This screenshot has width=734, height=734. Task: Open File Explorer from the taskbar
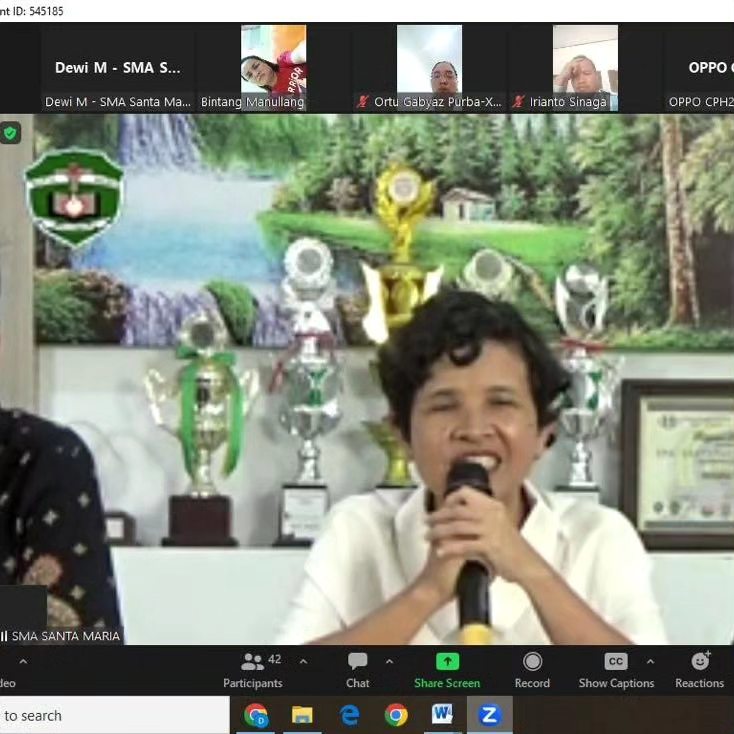tap(302, 715)
